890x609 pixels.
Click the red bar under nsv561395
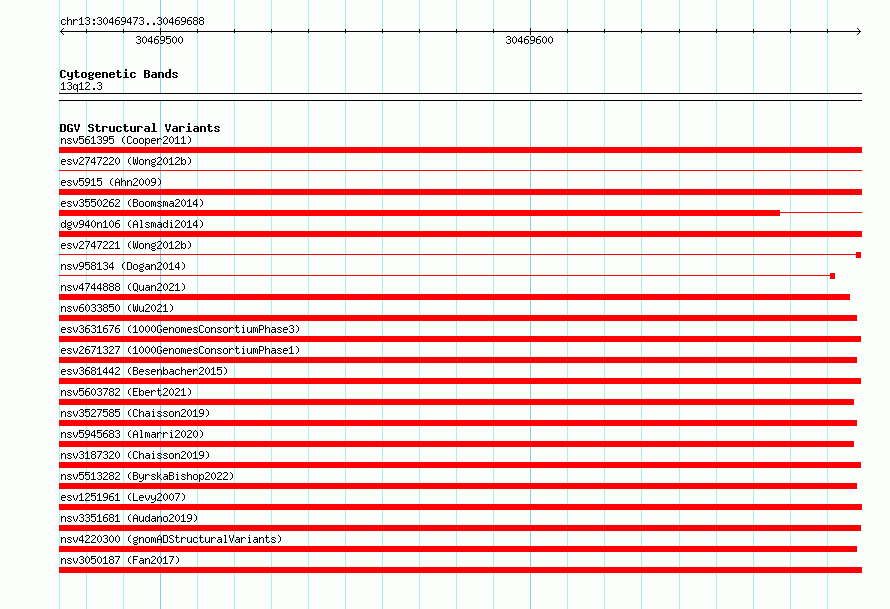click(x=460, y=150)
